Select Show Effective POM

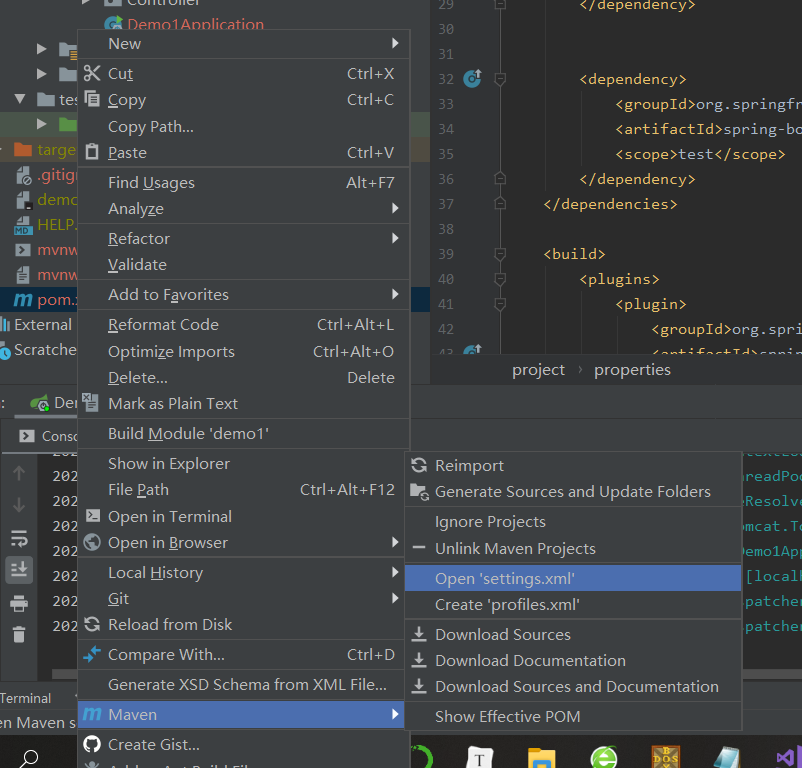573,716
